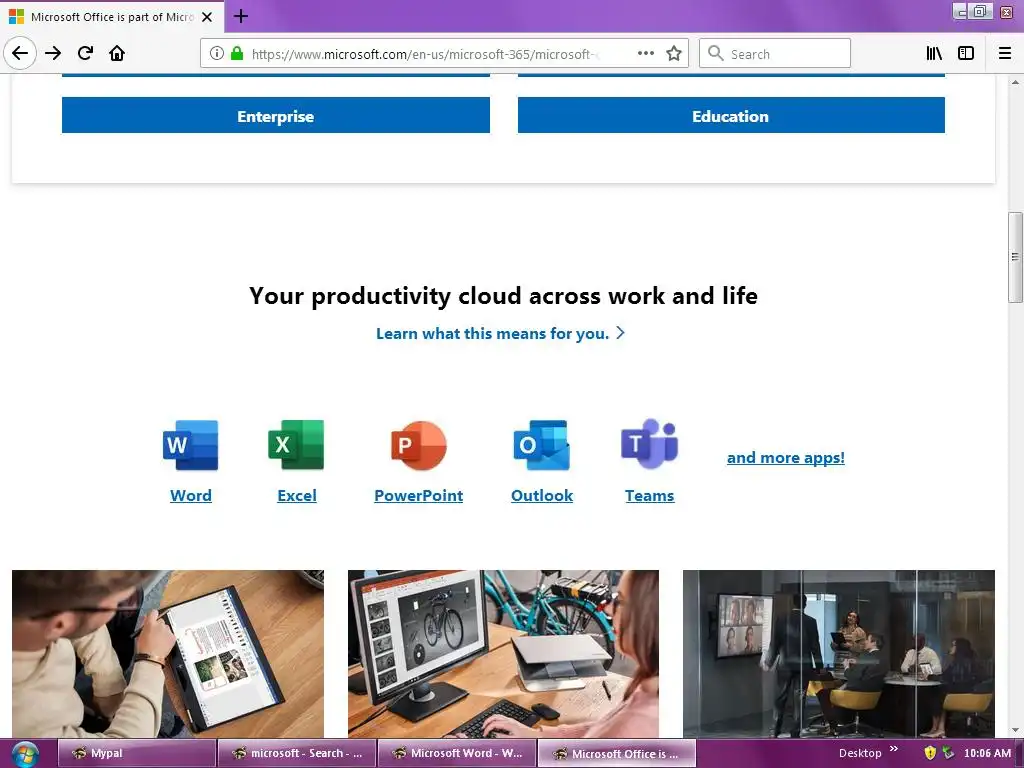Open the Library icon in toolbar
1024x768 pixels.
coord(934,53)
